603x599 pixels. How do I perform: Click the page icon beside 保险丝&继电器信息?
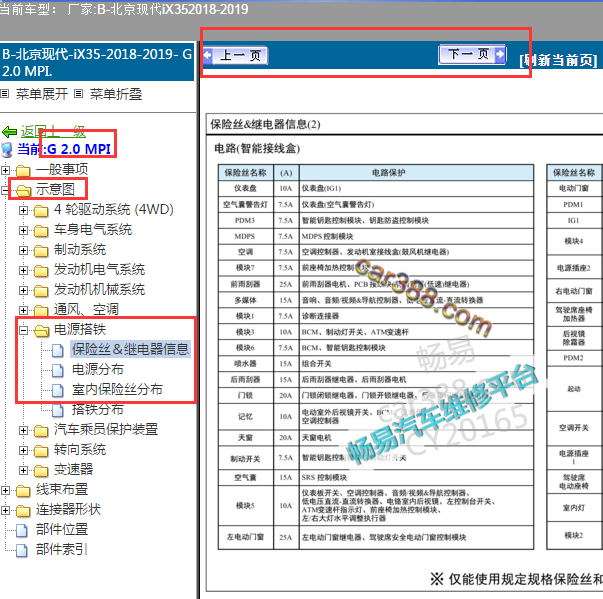[x=58, y=350]
